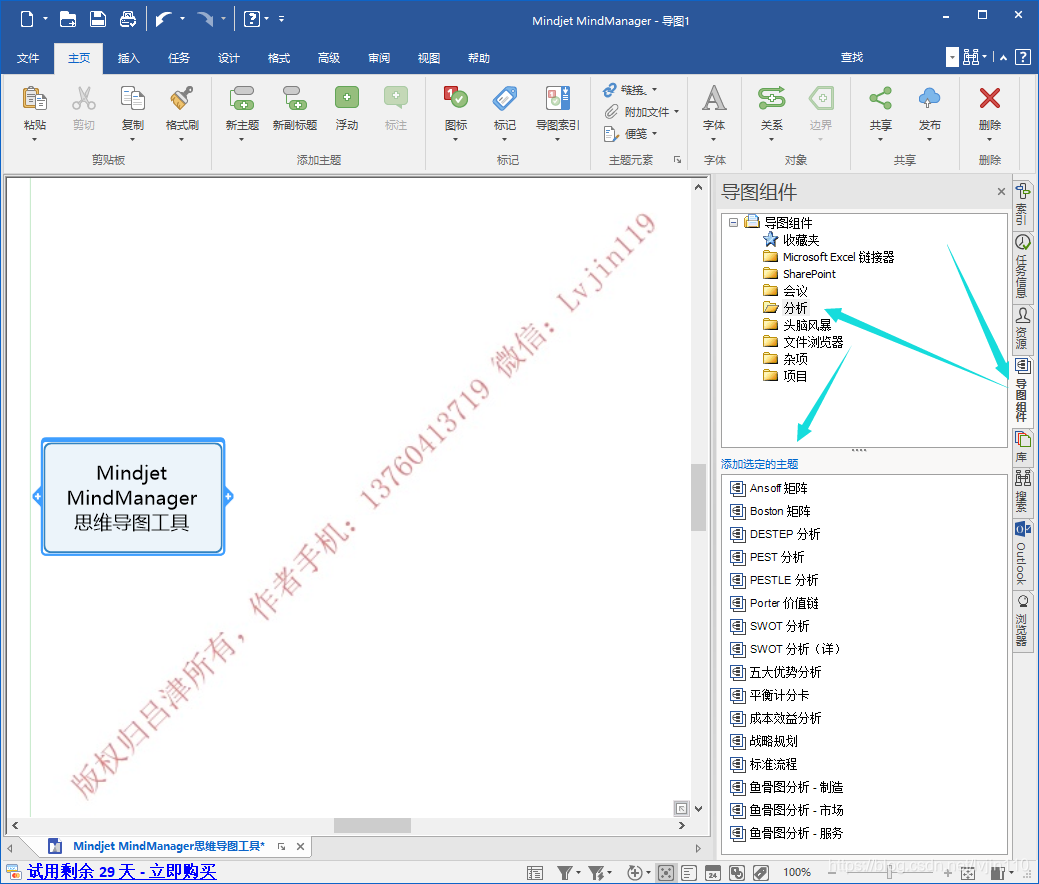
Task: Open the Browser (浏览器) side tab
Action: click(1022, 620)
